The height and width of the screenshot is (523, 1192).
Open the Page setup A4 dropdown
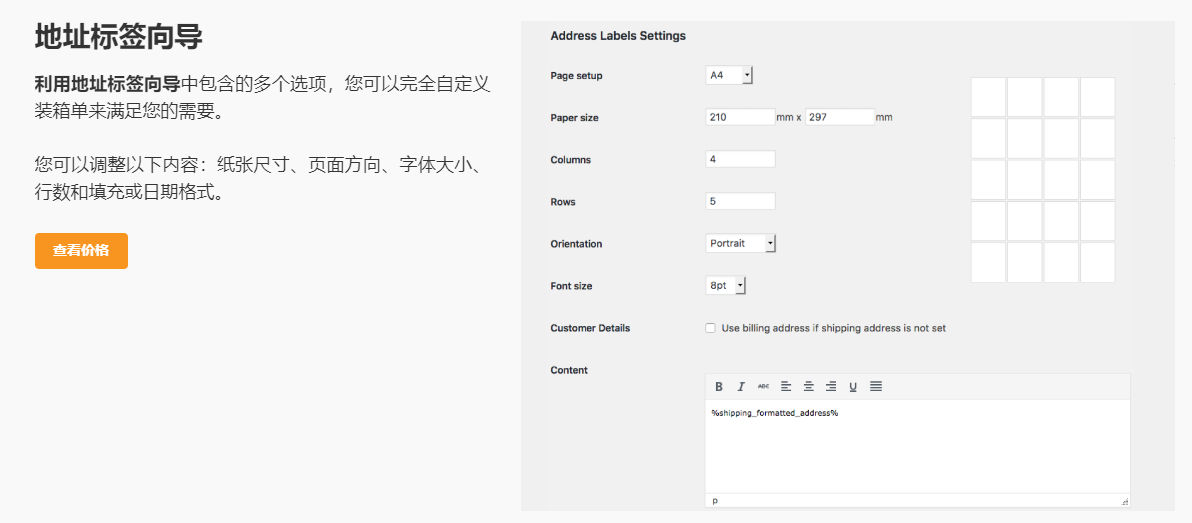[729, 75]
